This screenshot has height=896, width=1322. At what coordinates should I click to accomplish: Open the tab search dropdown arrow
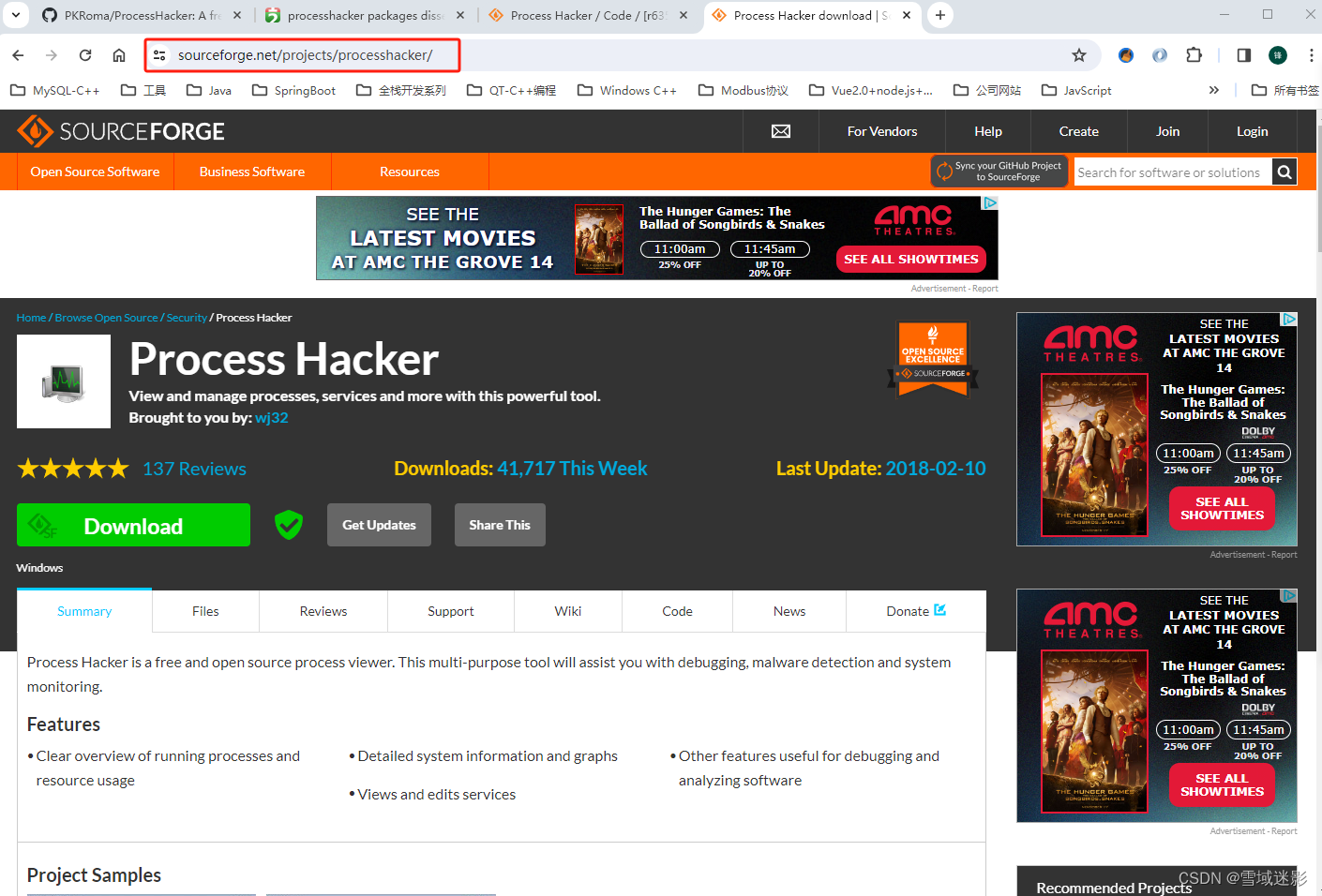pos(15,15)
